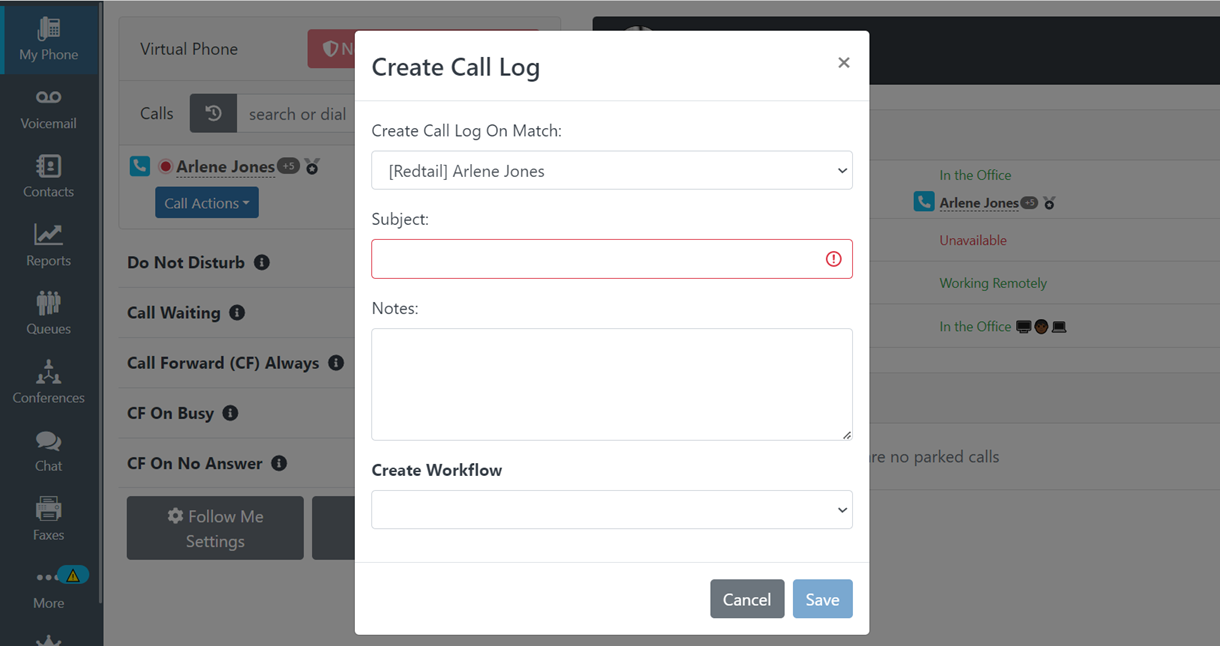This screenshot has height=646, width=1220.
Task: Expand the Call Actions dropdown button
Action: [207, 203]
